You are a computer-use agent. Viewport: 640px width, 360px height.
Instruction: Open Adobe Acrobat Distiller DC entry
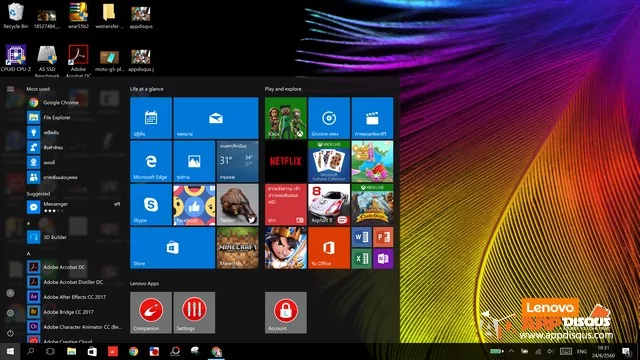[x=75, y=282]
